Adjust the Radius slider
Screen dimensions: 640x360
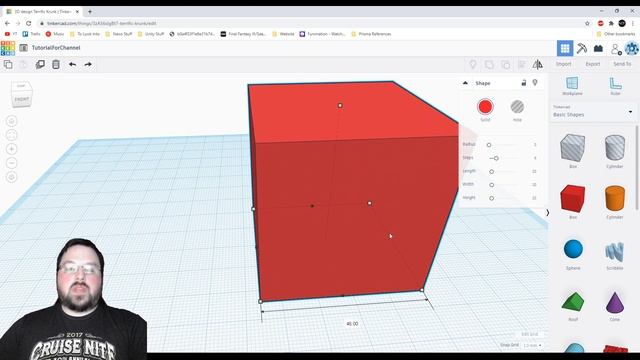click(x=489, y=144)
